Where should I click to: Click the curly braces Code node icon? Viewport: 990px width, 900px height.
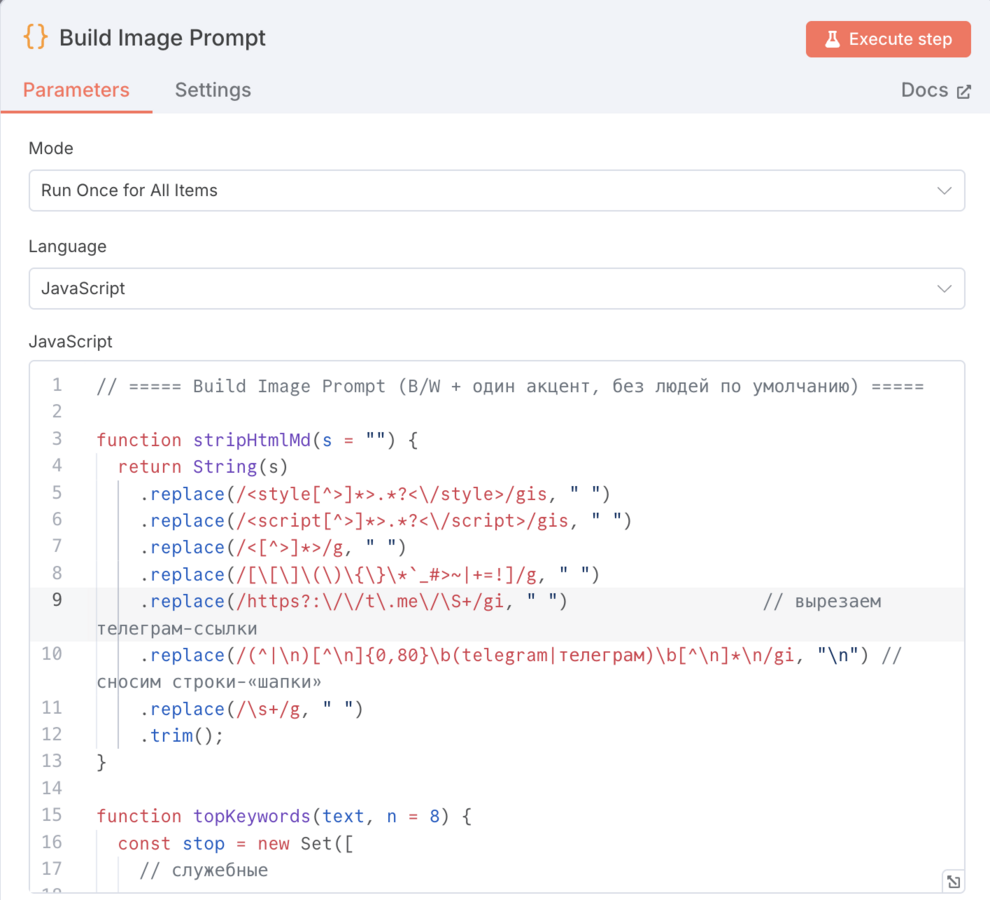[x=35, y=38]
